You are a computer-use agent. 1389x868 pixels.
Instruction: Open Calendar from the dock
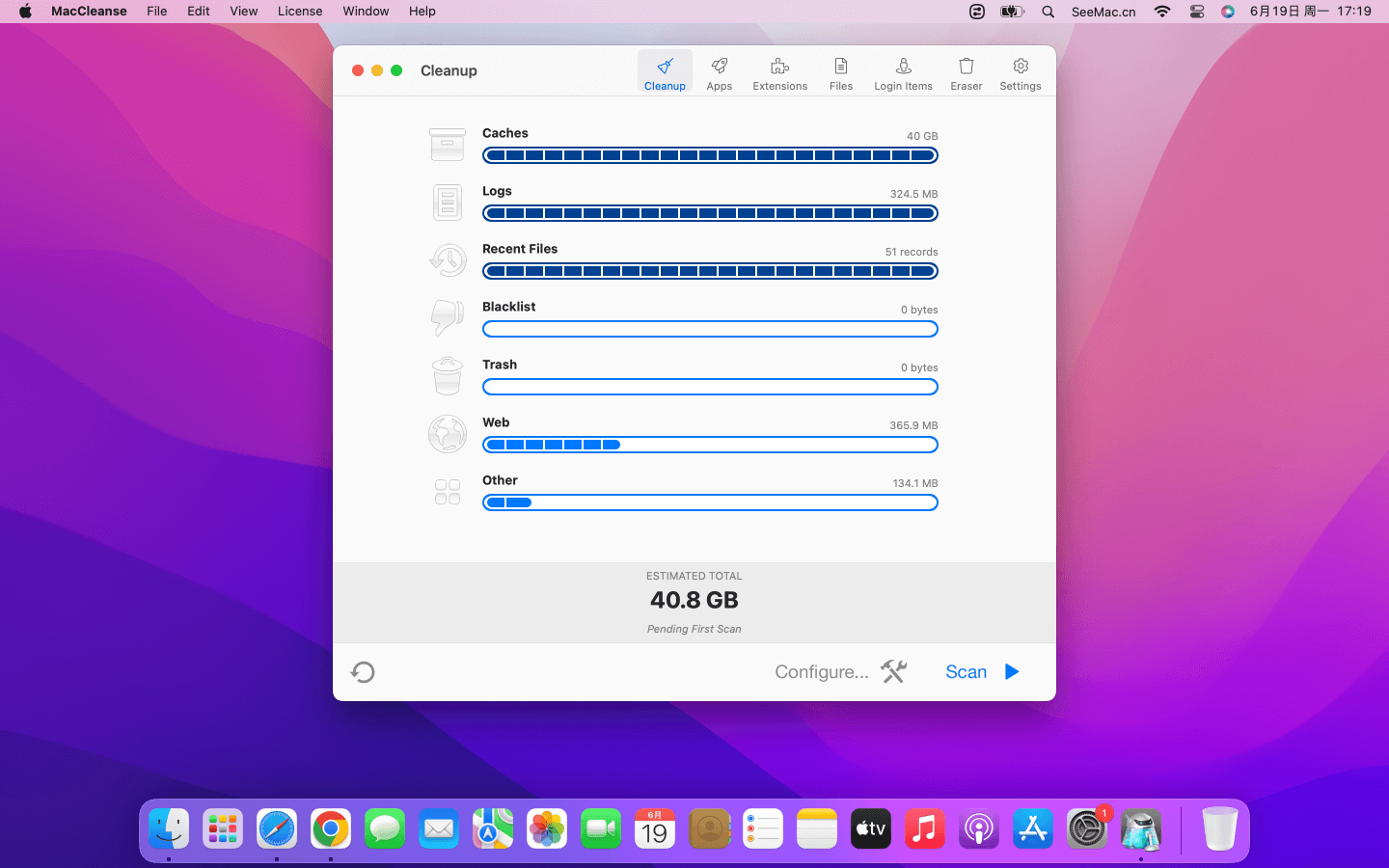pos(655,828)
